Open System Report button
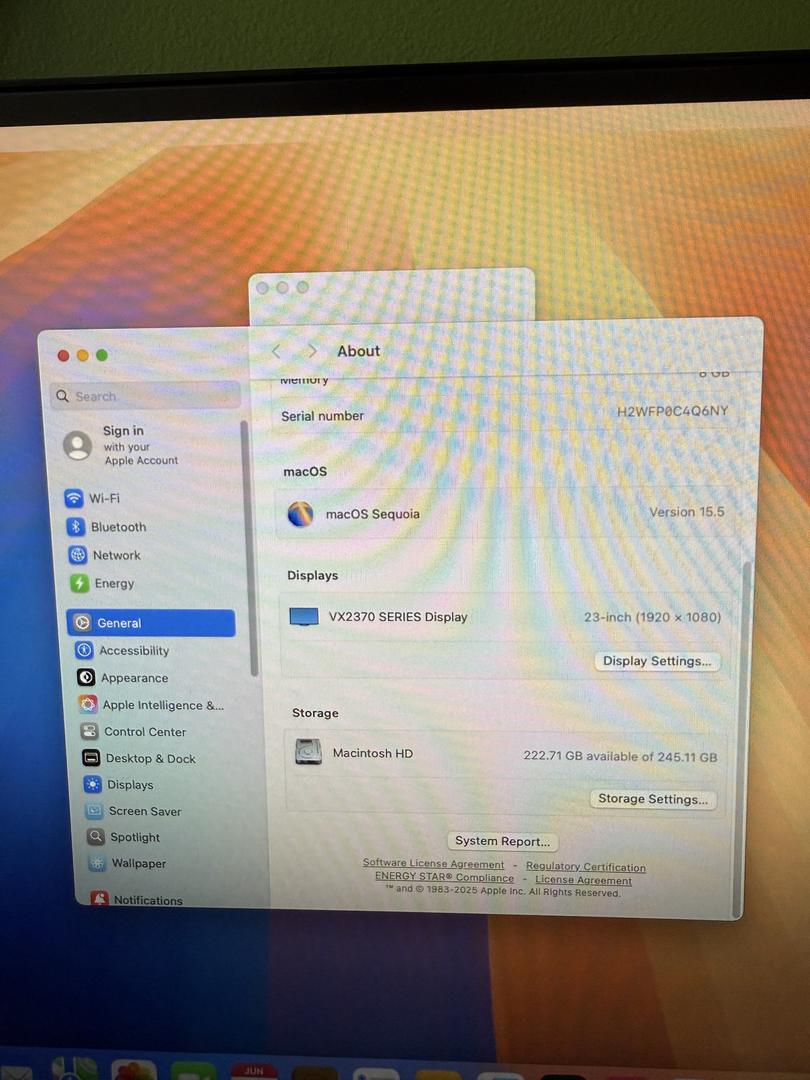 tap(502, 841)
